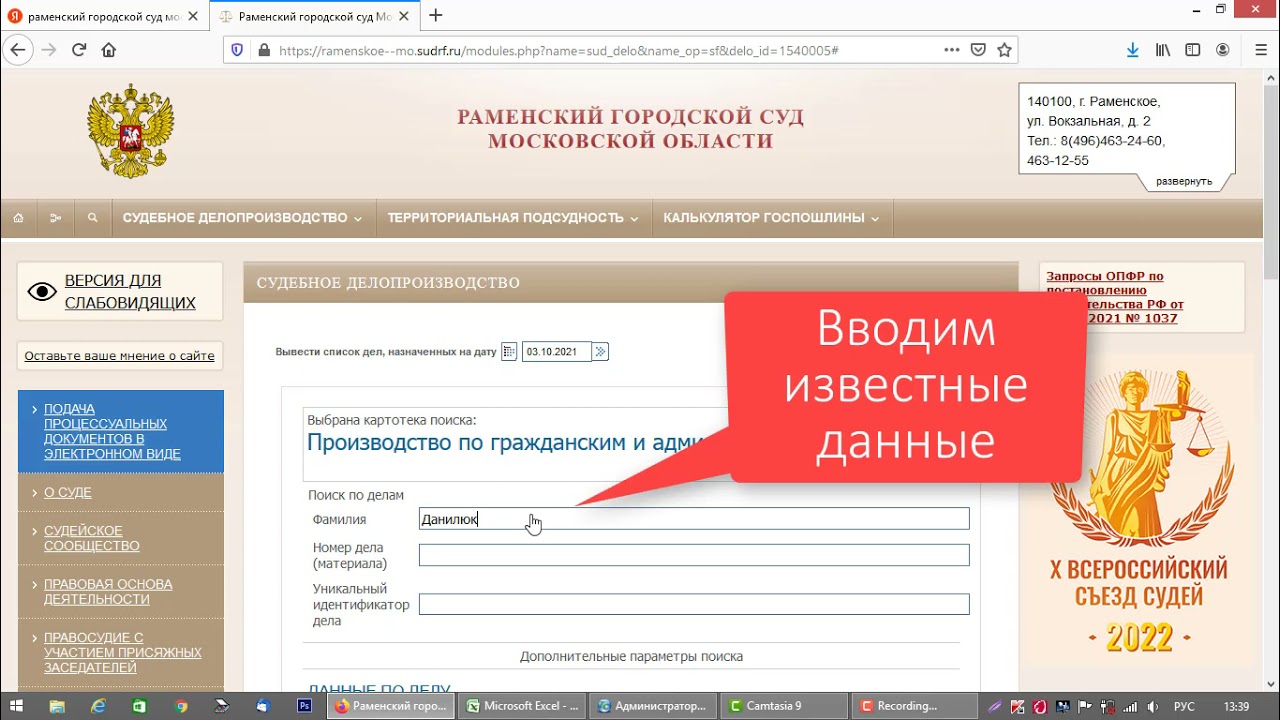Open the Запросы ОПФР announcement link

pos(1115,297)
